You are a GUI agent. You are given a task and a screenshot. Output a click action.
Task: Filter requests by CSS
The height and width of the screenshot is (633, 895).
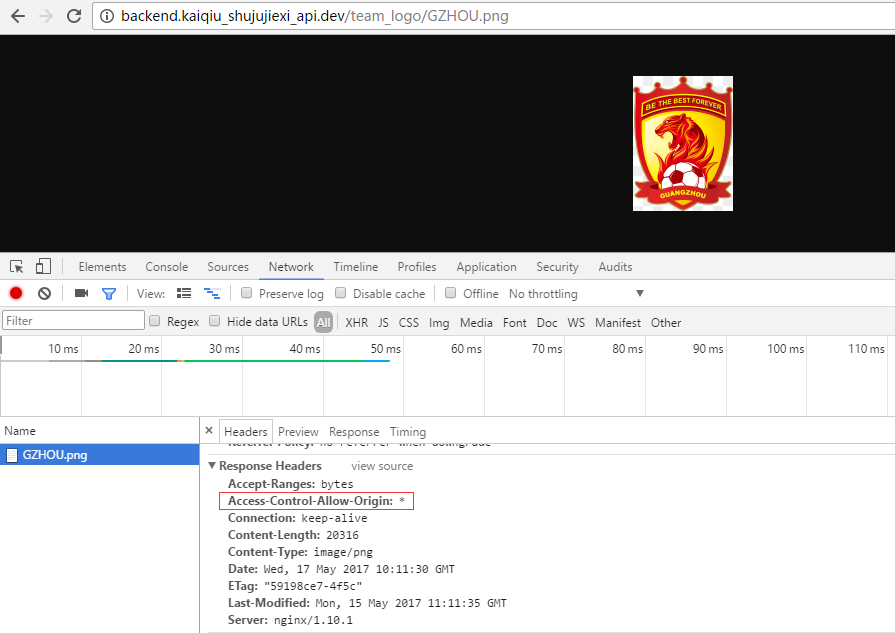[409, 322]
